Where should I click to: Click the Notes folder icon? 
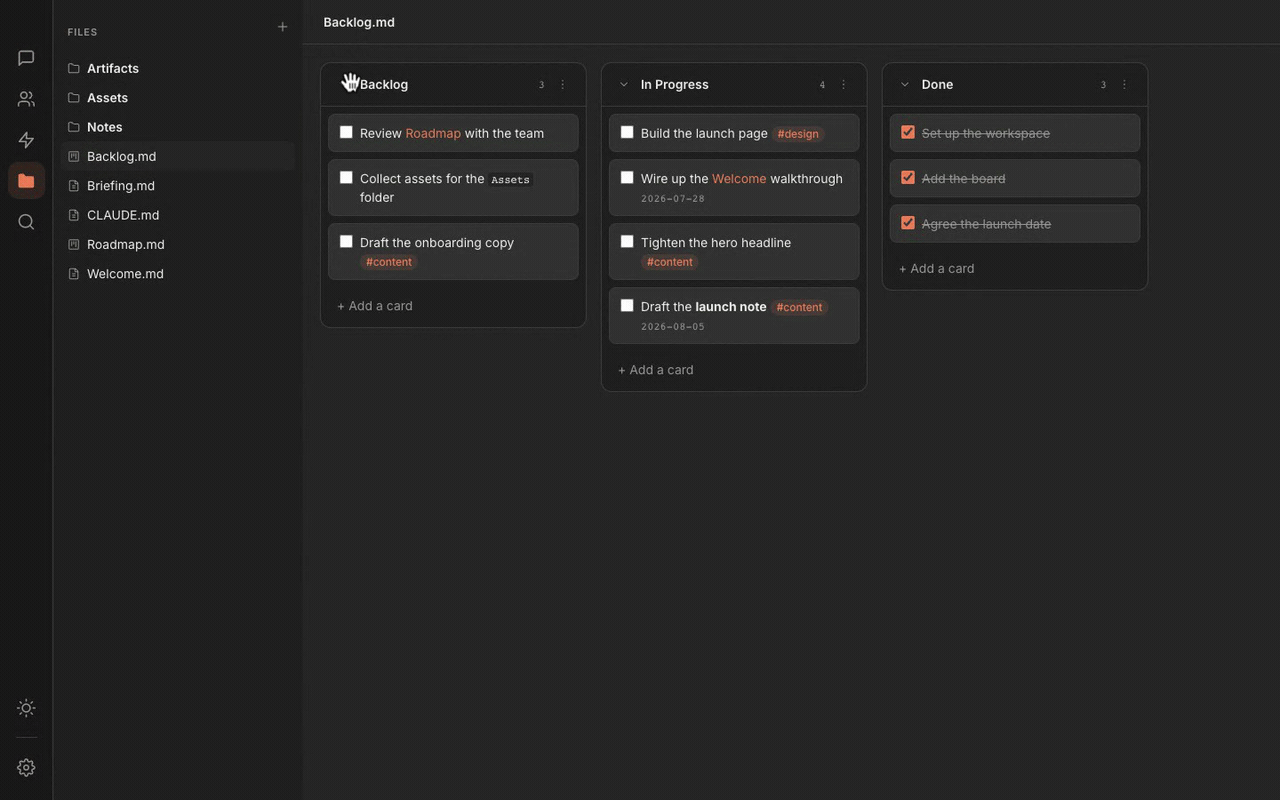pyautogui.click(x=73, y=127)
